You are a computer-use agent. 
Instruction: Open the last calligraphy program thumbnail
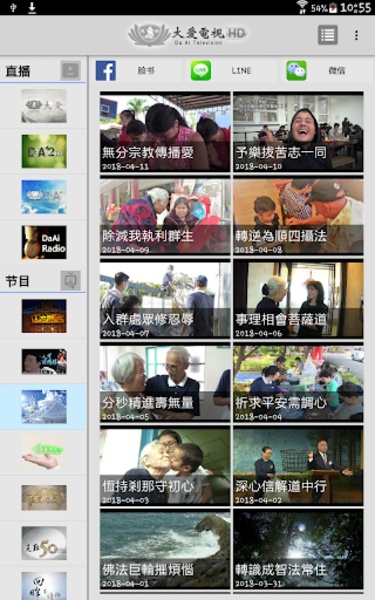point(44,585)
